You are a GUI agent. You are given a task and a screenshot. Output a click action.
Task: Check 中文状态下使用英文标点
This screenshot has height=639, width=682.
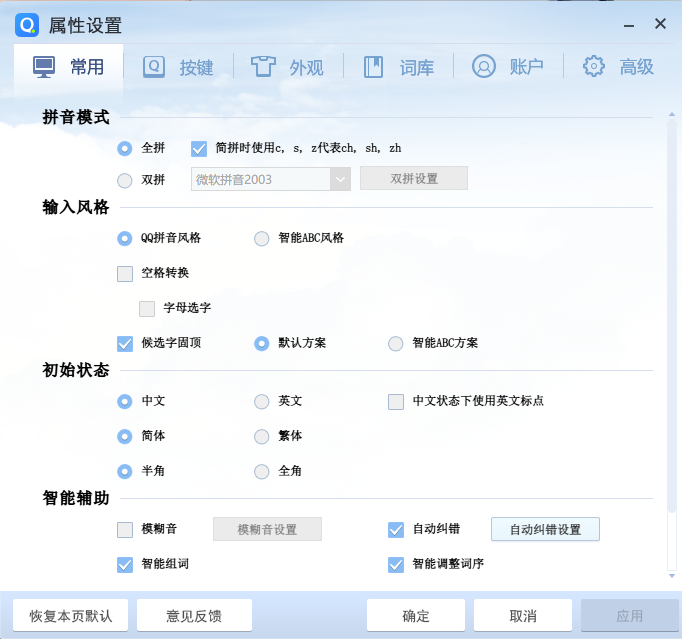(x=396, y=401)
